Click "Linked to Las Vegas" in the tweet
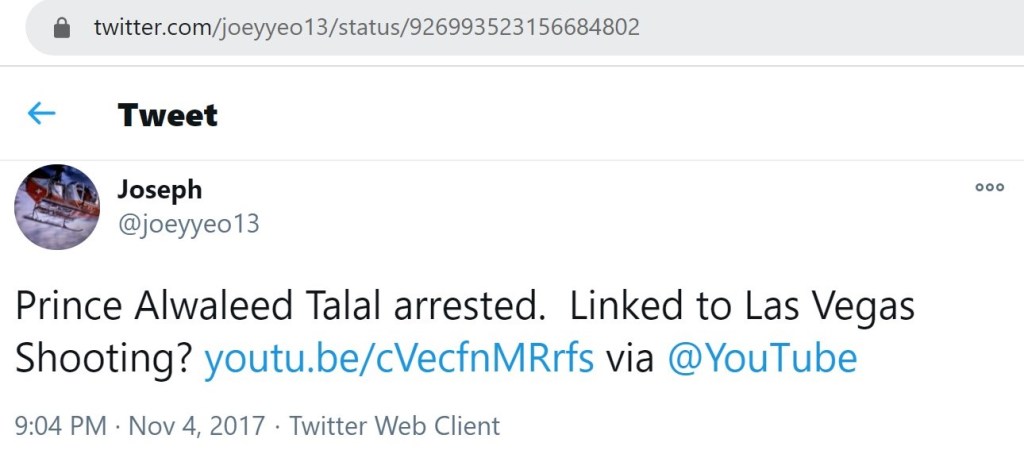 (x=742, y=307)
